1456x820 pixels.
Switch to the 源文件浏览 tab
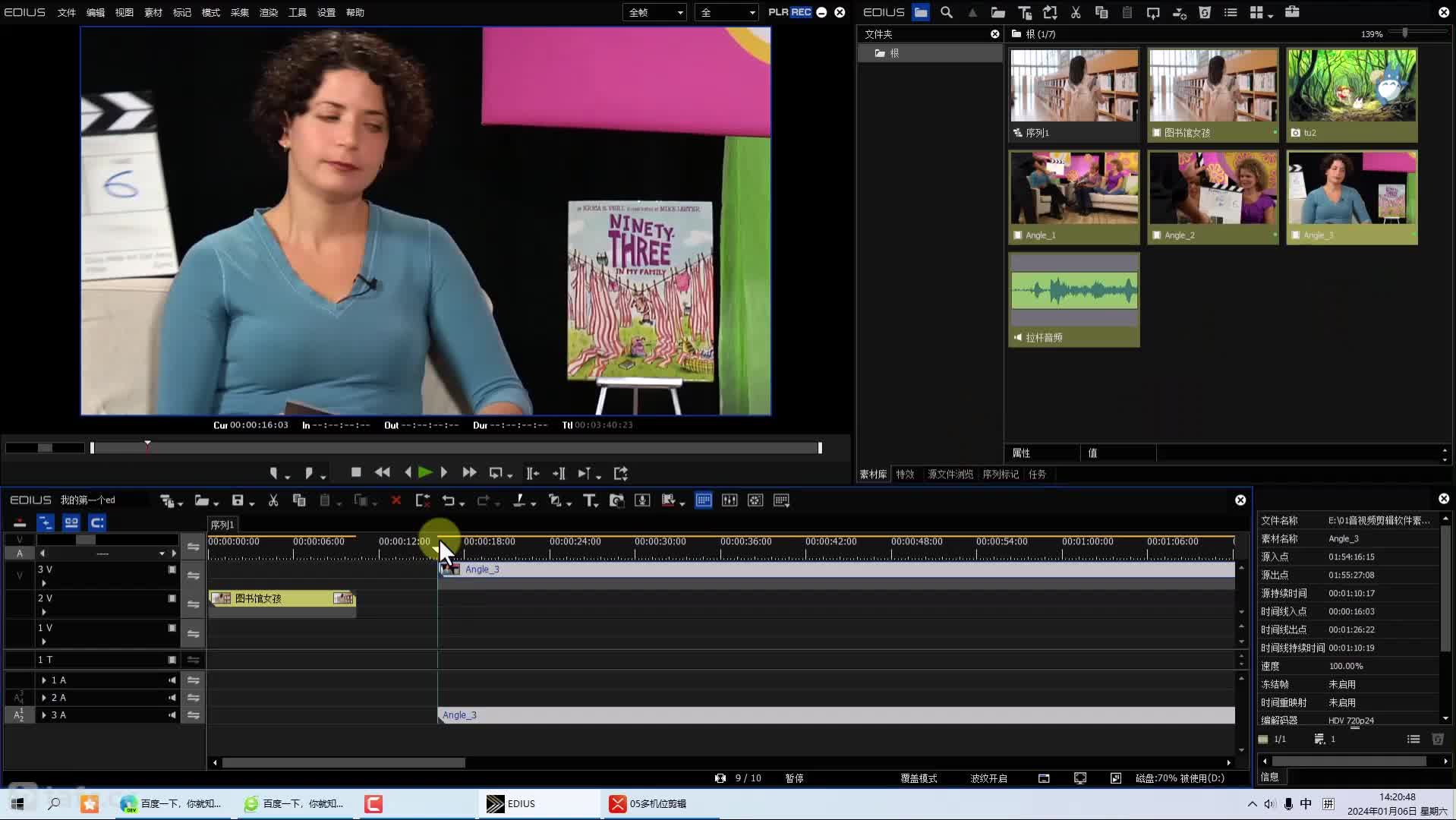(950, 475)
